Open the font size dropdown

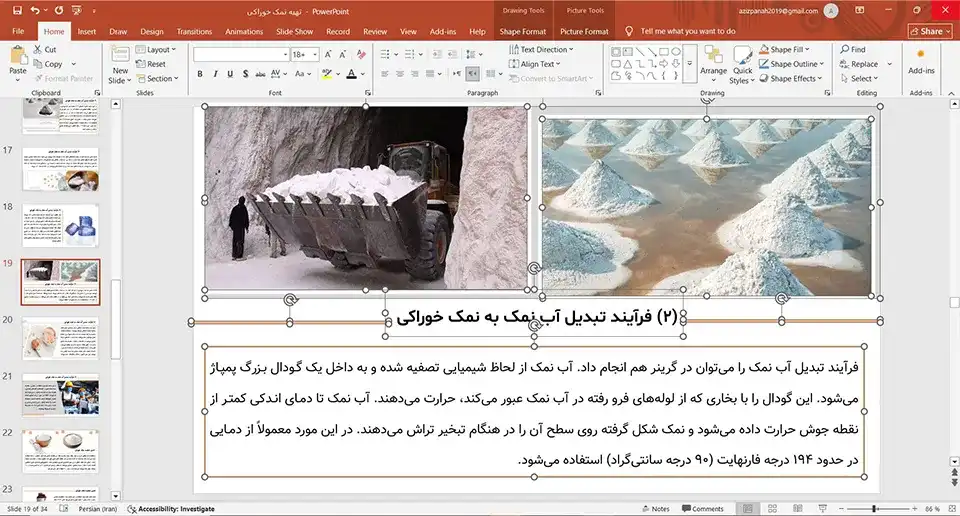point(315,54)
